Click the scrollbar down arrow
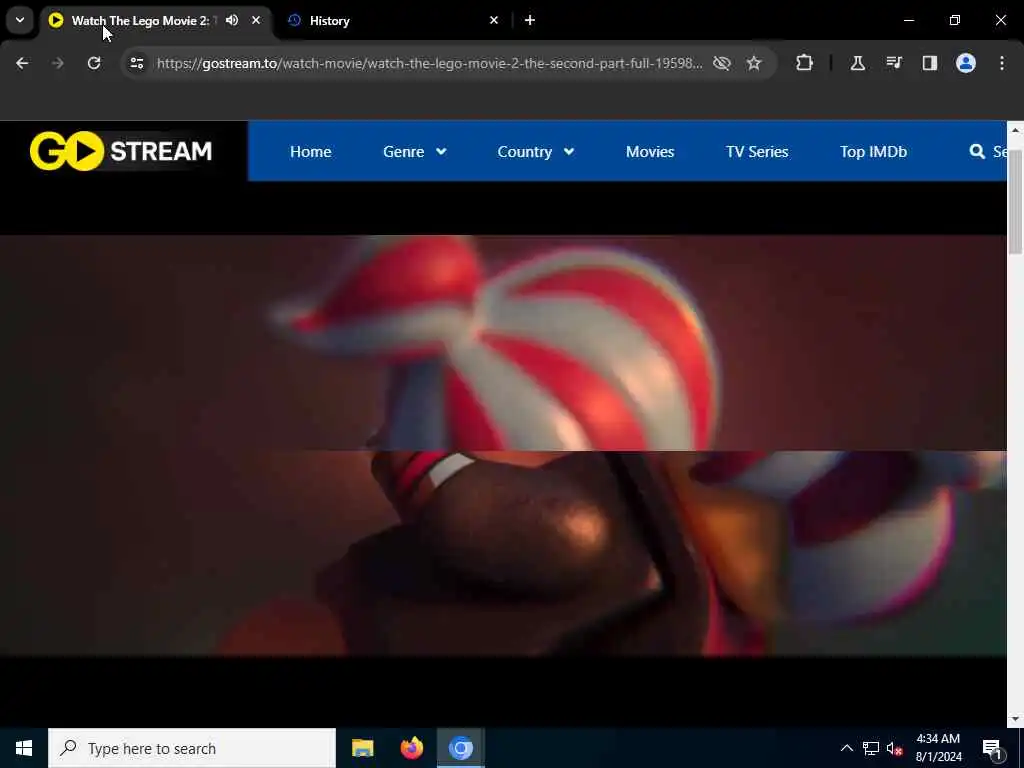The image size is (1024, 768). click(1015, 719)
